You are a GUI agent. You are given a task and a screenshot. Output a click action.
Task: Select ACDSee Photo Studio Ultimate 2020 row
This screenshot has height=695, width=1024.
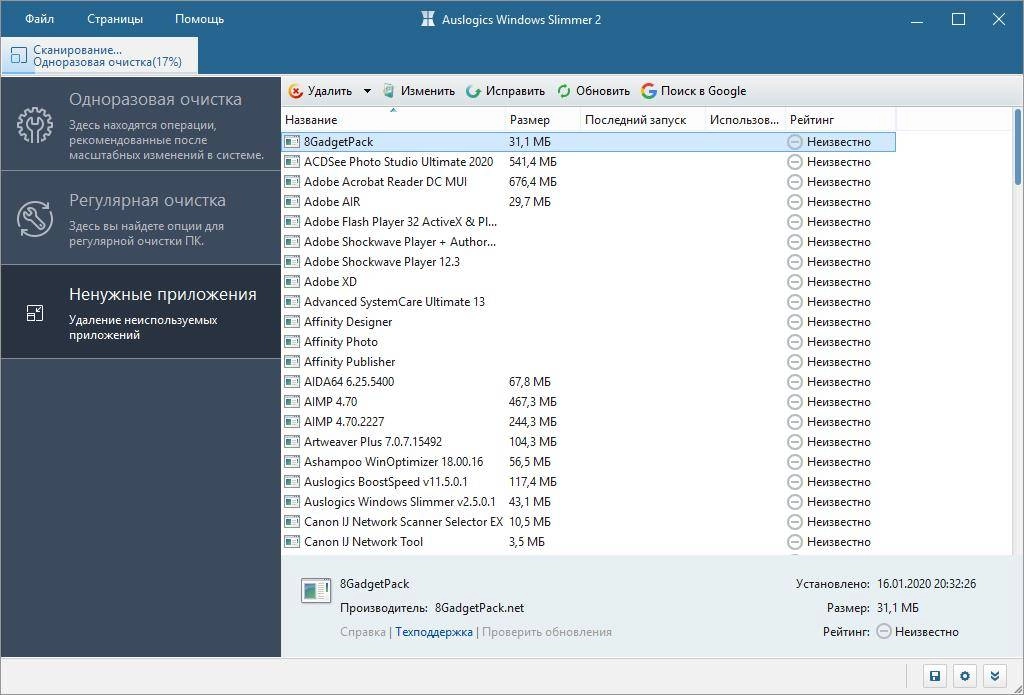pos(588,162)
